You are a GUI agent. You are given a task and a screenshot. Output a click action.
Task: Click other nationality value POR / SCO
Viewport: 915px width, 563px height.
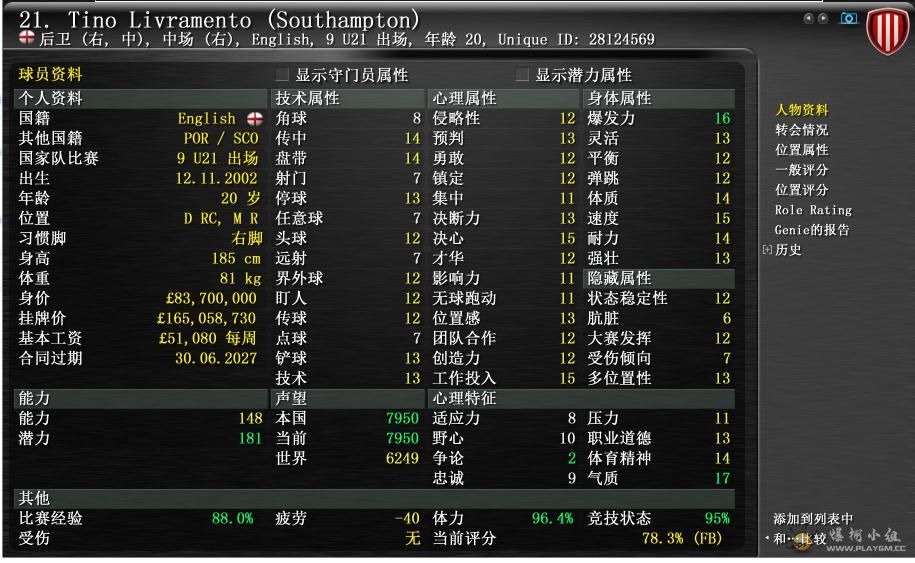[221, 138]
